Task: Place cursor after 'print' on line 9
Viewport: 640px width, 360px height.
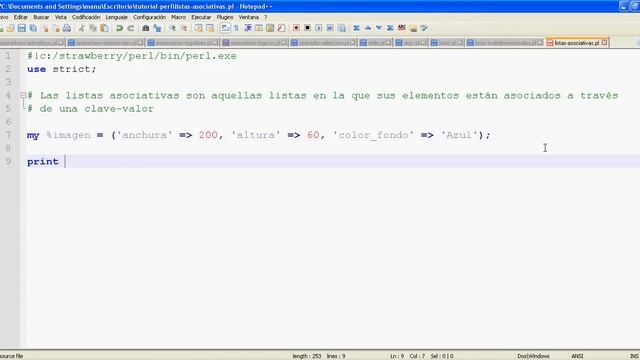Action: click(x=65, y=162)
